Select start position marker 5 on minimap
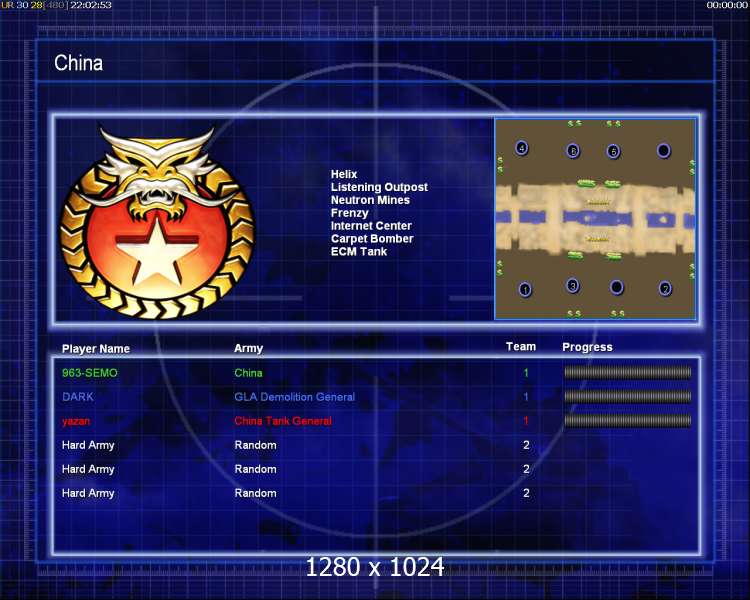 tap(613, 151)
